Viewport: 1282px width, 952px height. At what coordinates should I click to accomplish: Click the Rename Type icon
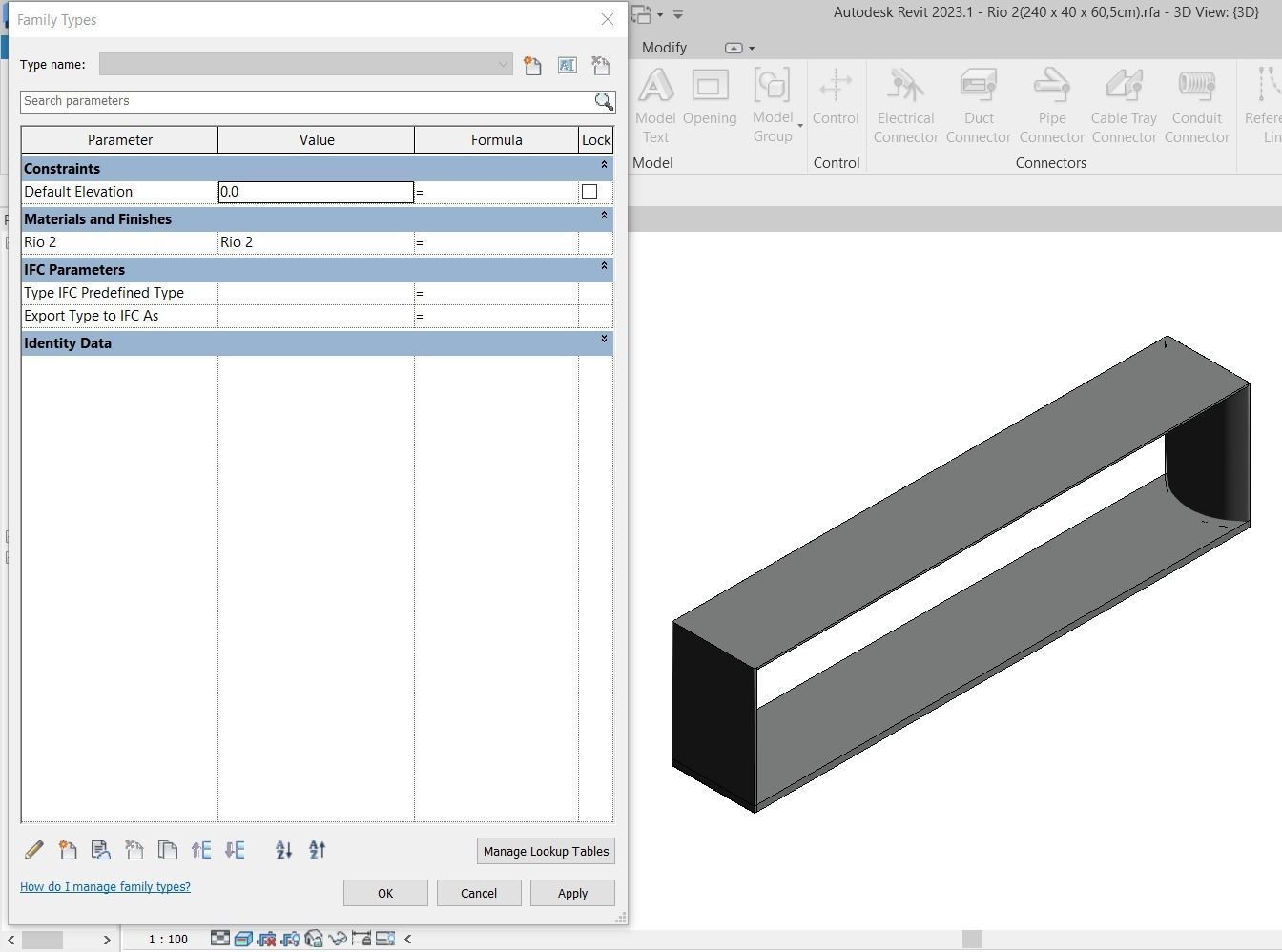point(567,65)
